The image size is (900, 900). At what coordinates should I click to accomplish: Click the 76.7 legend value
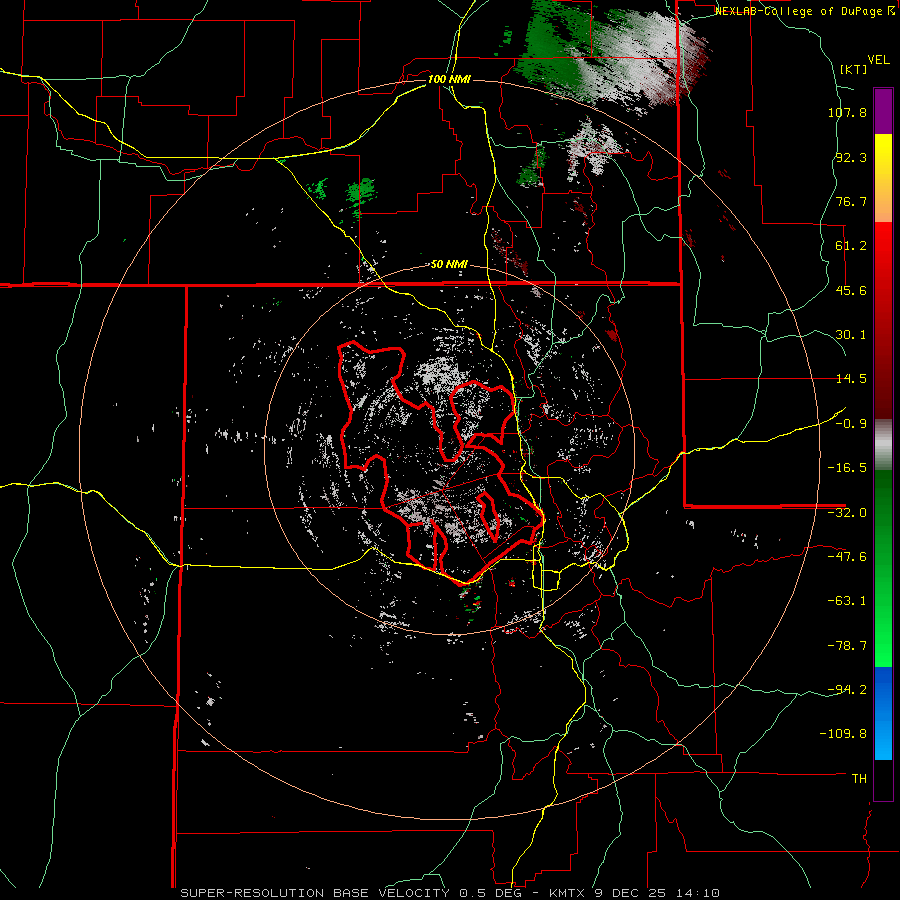click(x=851, y=201)
